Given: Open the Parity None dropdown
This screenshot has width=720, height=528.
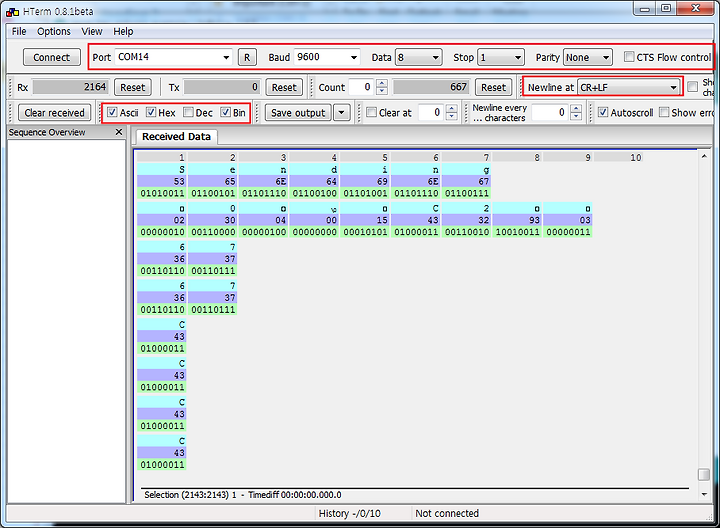Looking at the screenshot, I should pyautogui.click(x=588, y=57).
